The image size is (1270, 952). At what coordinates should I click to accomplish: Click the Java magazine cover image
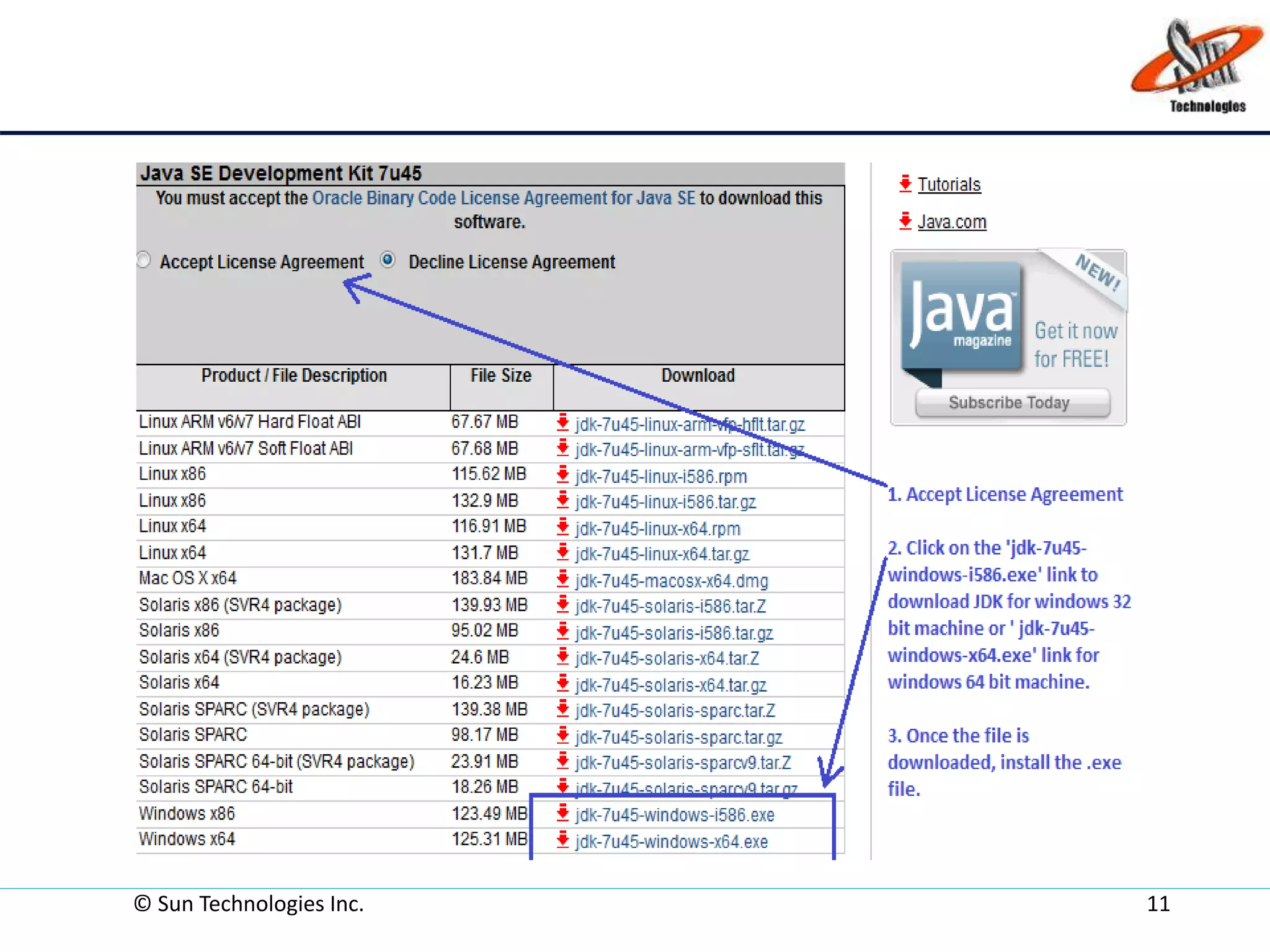(x=961, y=316)
